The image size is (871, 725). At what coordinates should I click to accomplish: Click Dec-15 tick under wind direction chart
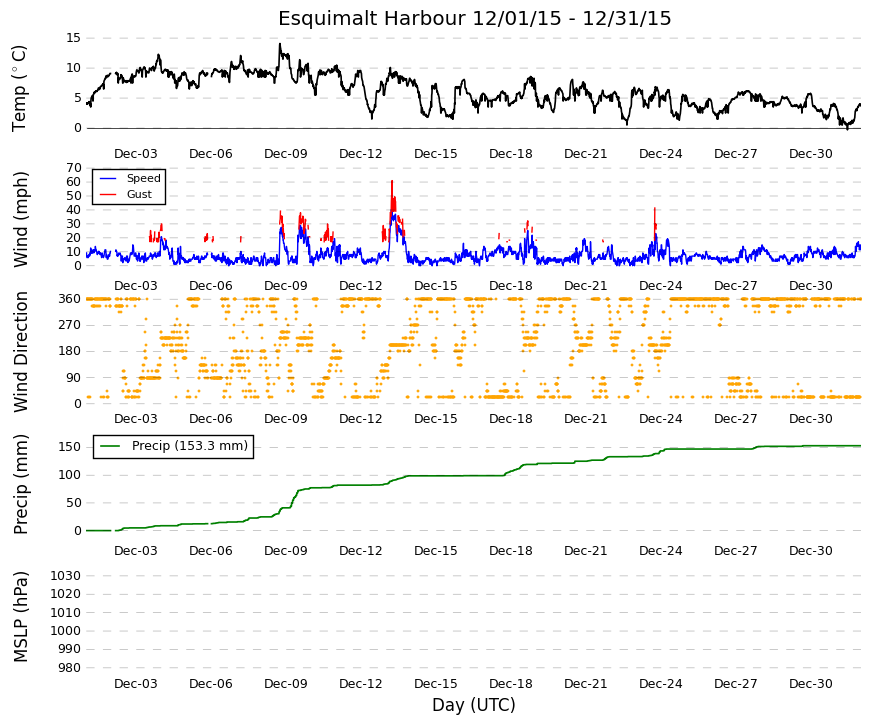click(436, 419)
